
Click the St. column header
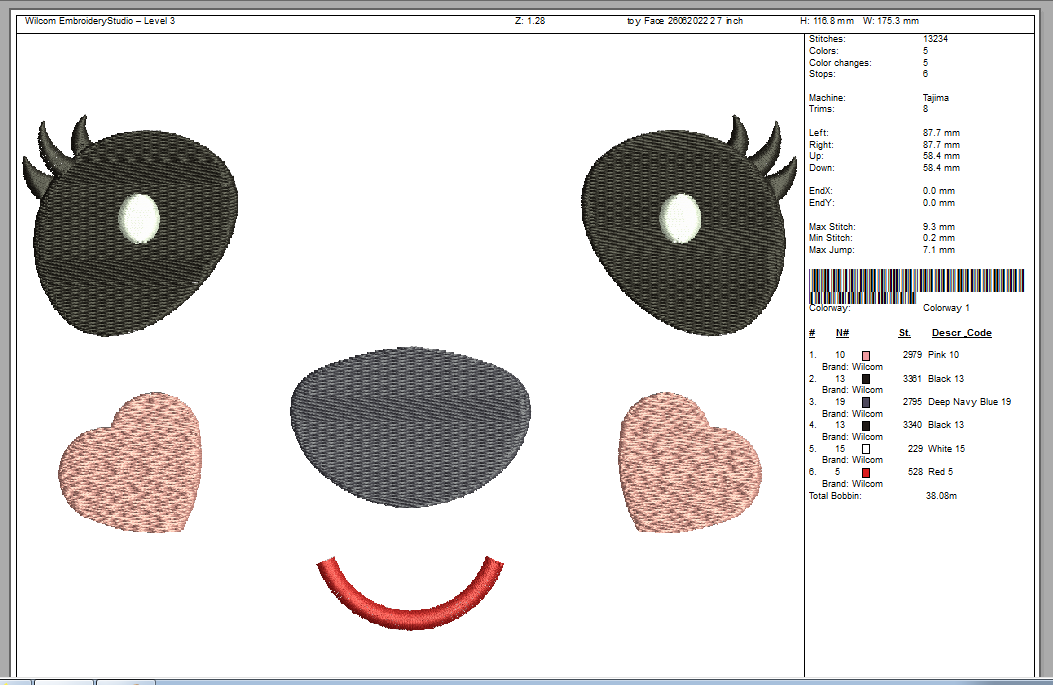click(x=905, y=333)
